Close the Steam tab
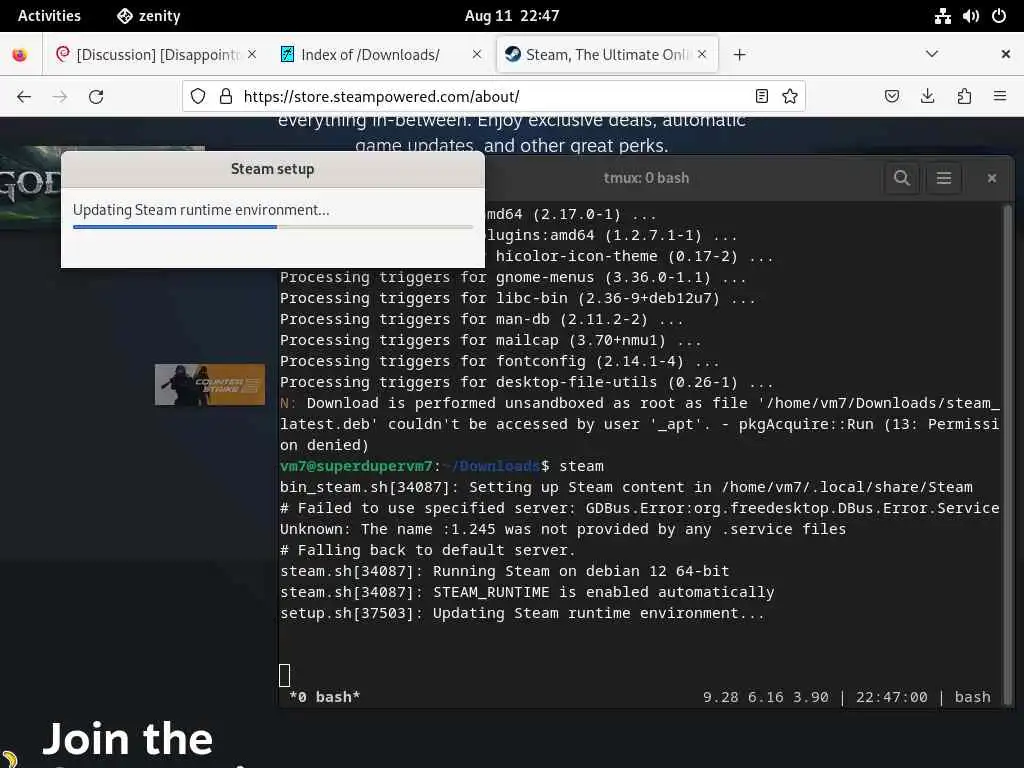 click(702, 54)
